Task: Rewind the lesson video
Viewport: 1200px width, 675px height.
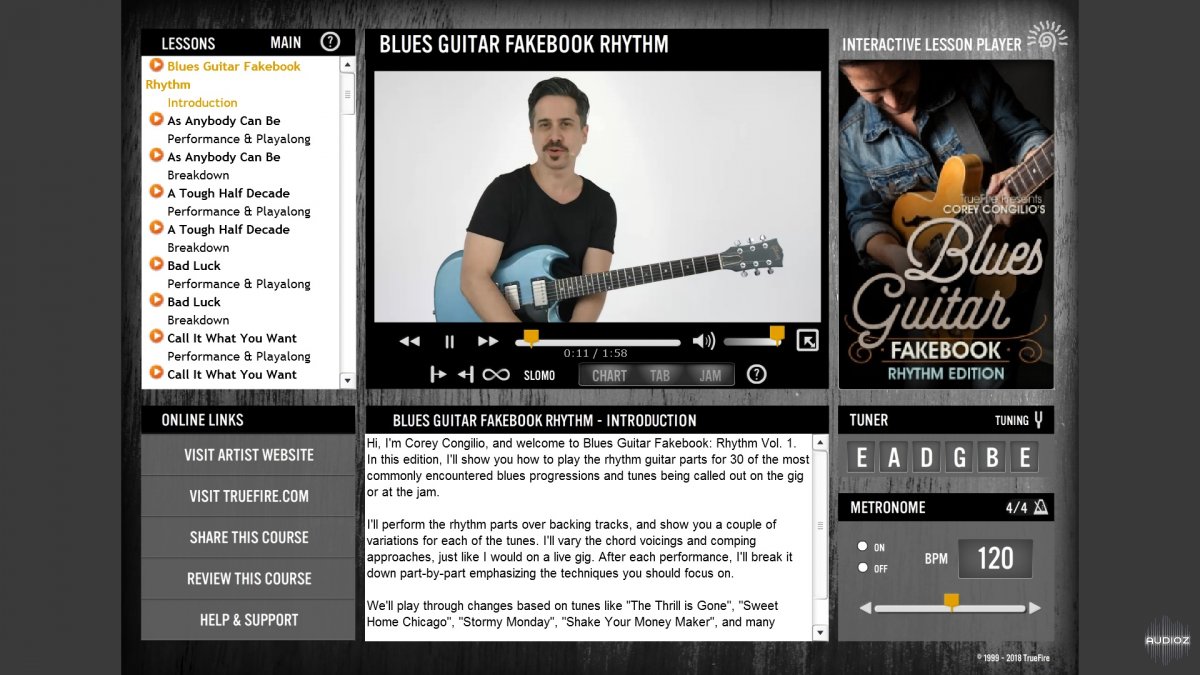Action: 410,341
